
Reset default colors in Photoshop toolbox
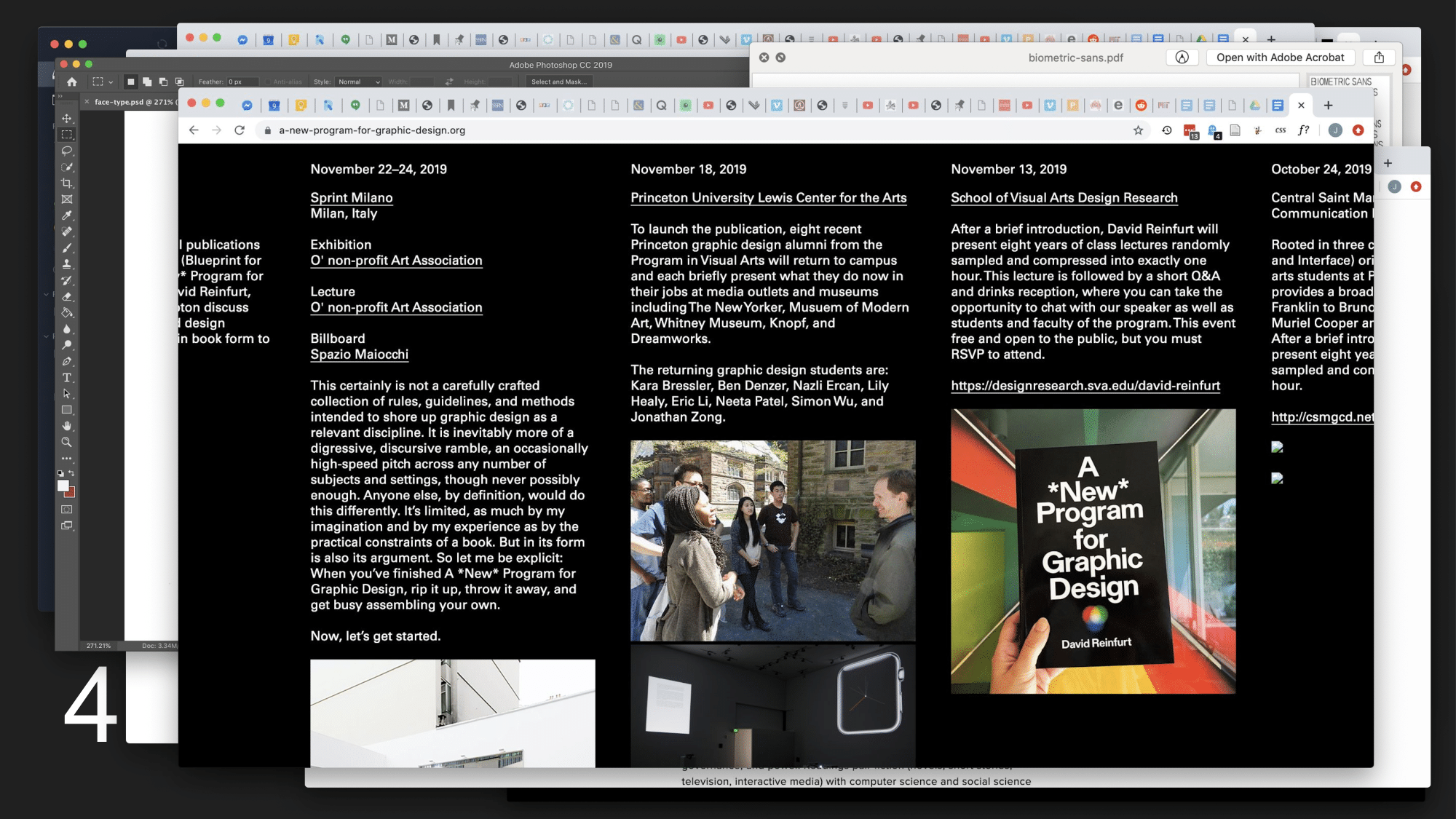61,473
